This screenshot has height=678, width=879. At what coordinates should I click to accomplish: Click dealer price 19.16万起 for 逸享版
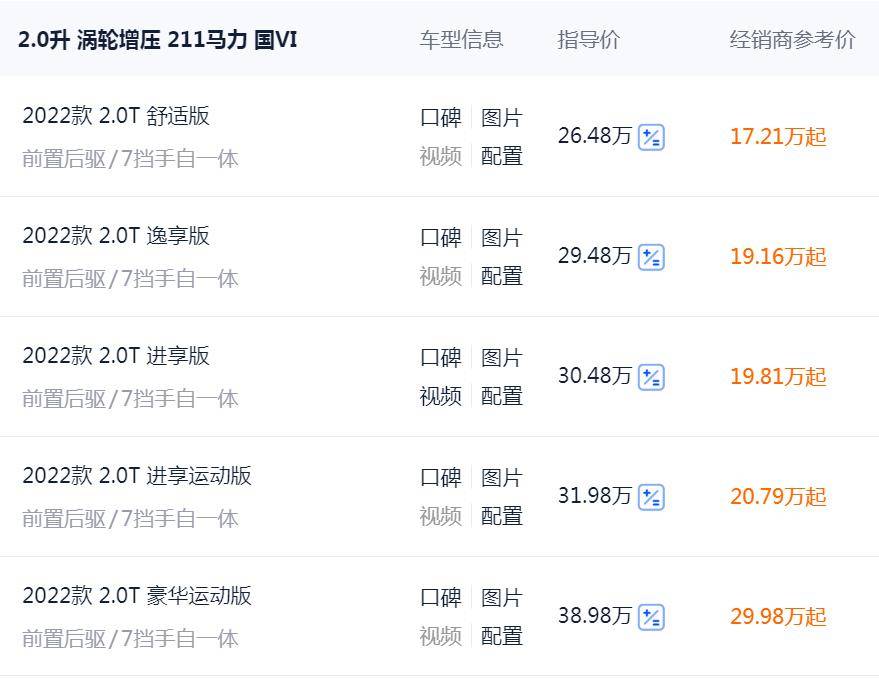[x=778, y=257]
